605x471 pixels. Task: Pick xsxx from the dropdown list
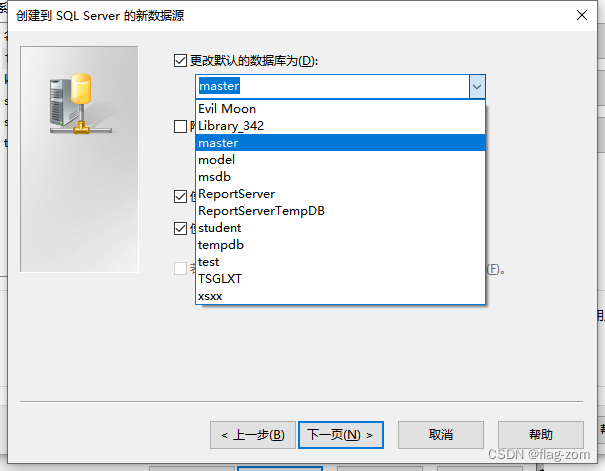coord(340,296)
